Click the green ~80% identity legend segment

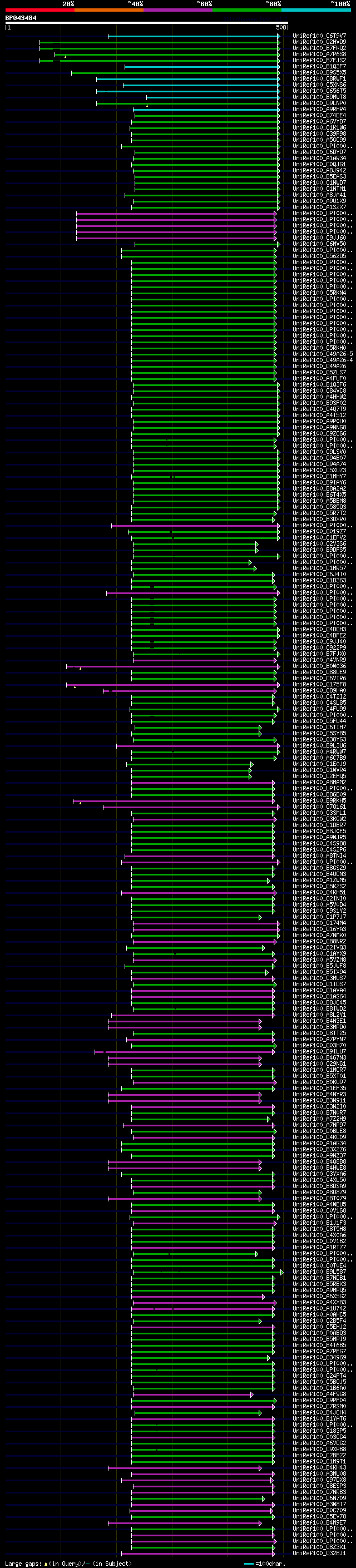click(247, 10)
